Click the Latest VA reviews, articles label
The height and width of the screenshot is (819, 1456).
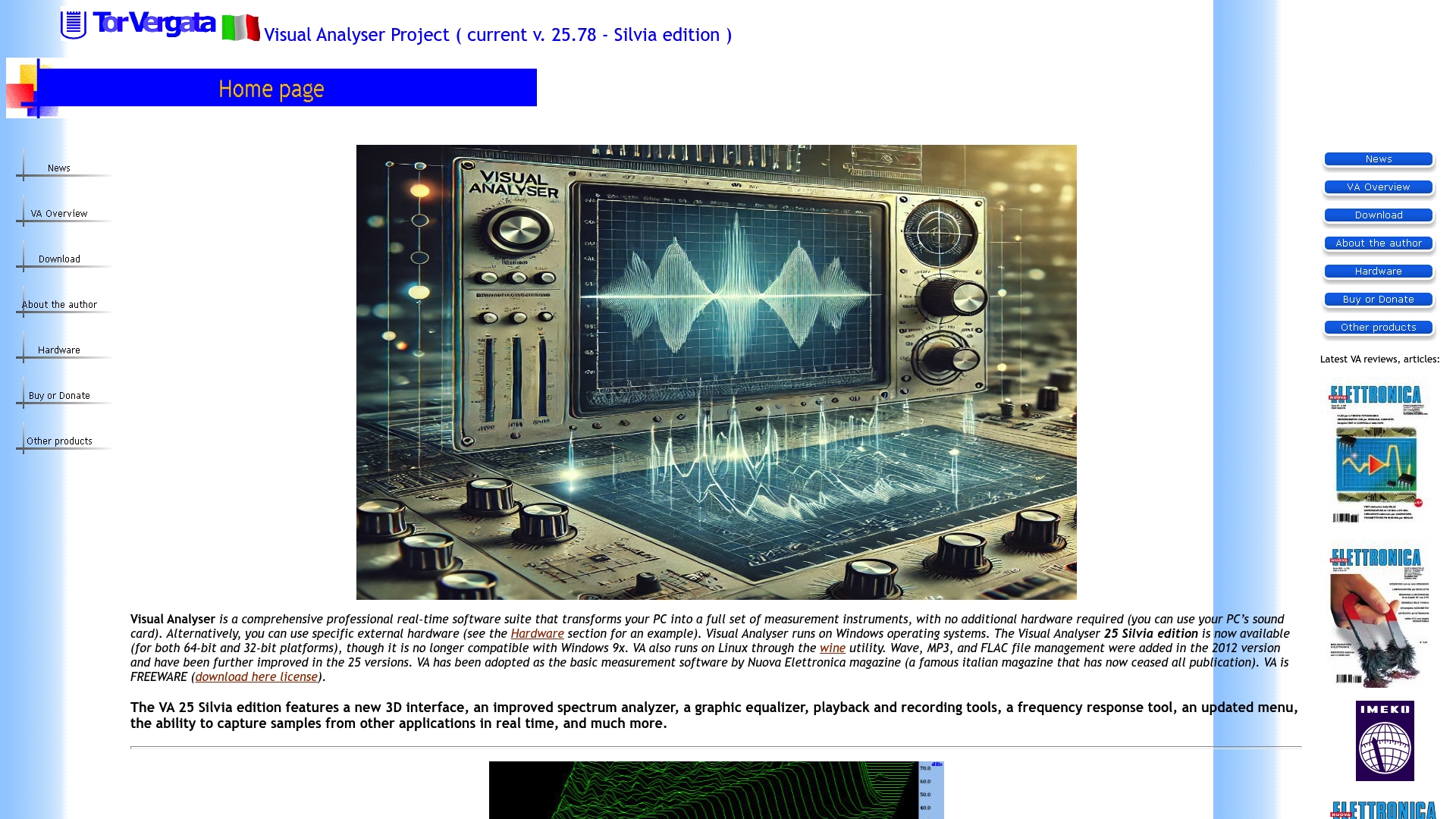(1379, 359)
